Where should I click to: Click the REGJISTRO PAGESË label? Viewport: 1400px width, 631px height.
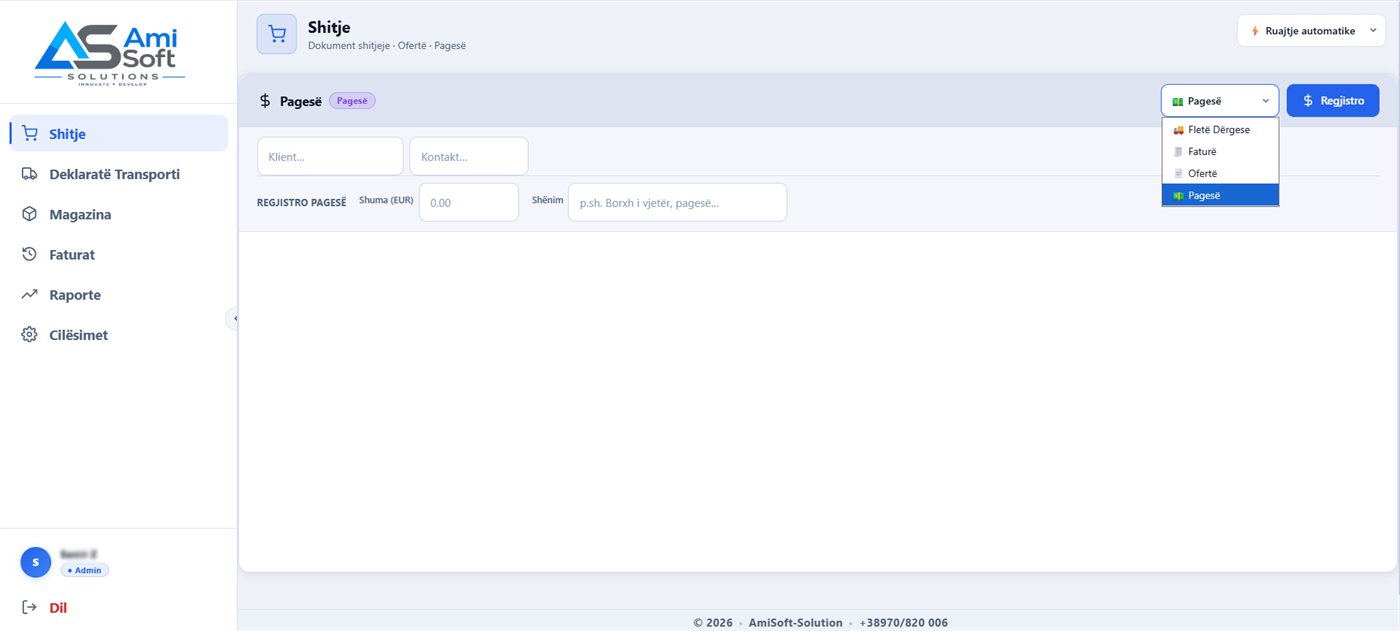point(301,203)
